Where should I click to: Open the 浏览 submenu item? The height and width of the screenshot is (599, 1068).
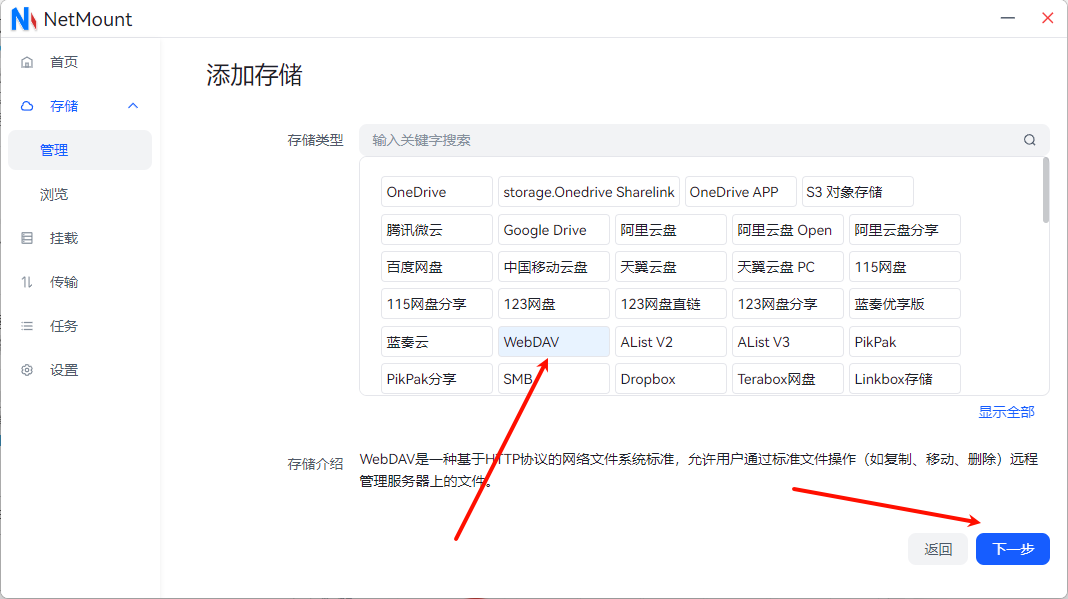80,194
